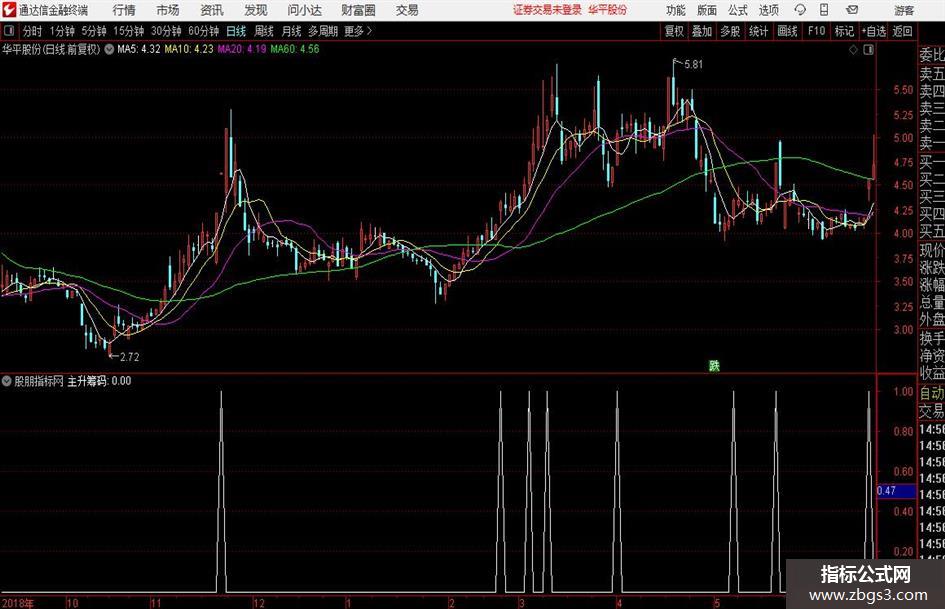Open the 交易 menu
The height and width of the screenshot is (609, 945).
[x=407, y=10]
